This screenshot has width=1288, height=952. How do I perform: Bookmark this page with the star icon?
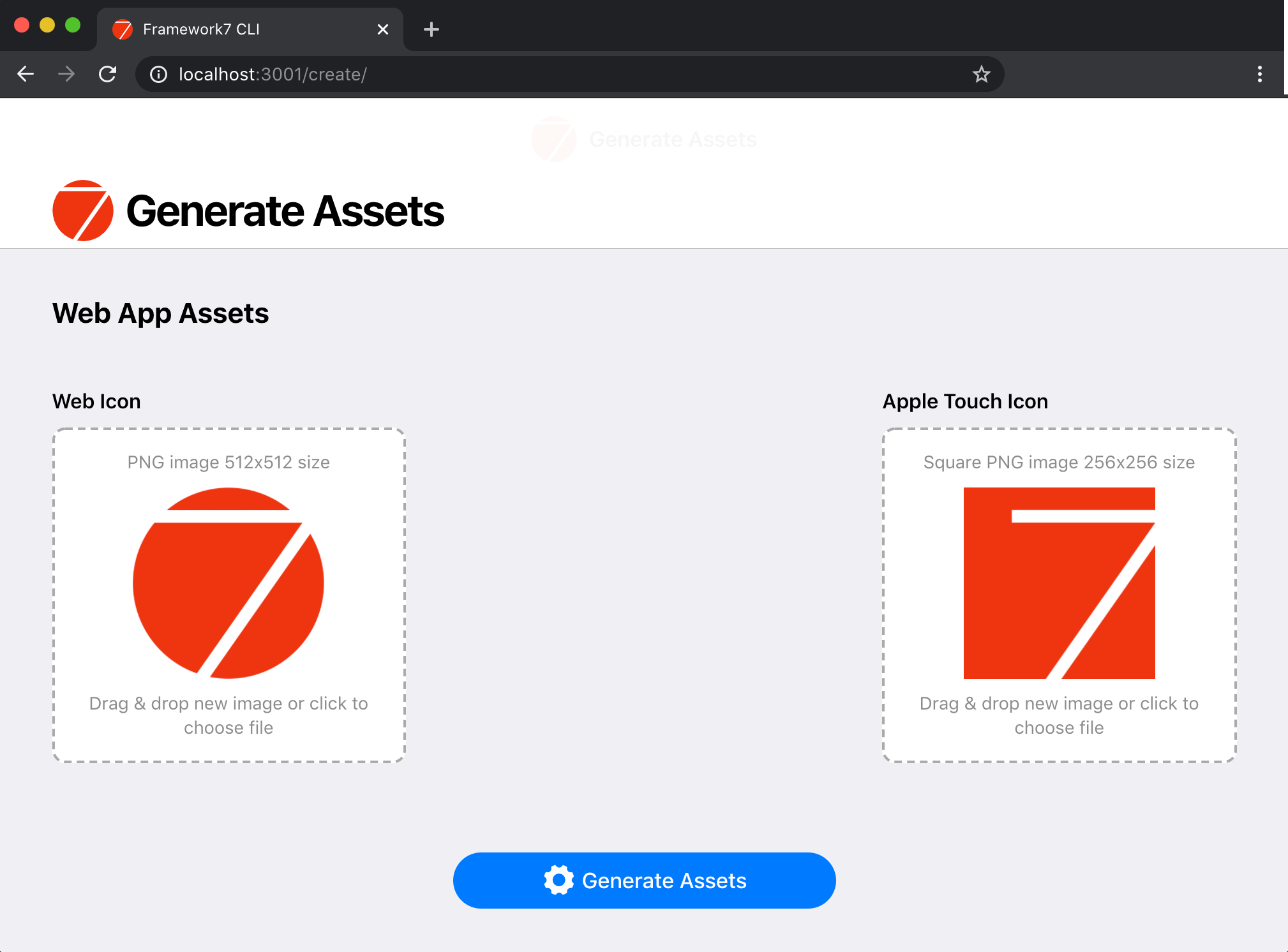click(981, 75)
